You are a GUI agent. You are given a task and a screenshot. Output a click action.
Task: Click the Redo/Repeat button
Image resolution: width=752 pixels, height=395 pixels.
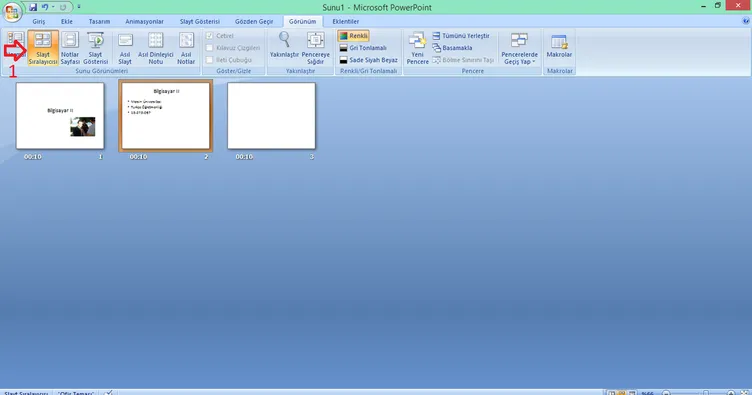click(63, 7)
